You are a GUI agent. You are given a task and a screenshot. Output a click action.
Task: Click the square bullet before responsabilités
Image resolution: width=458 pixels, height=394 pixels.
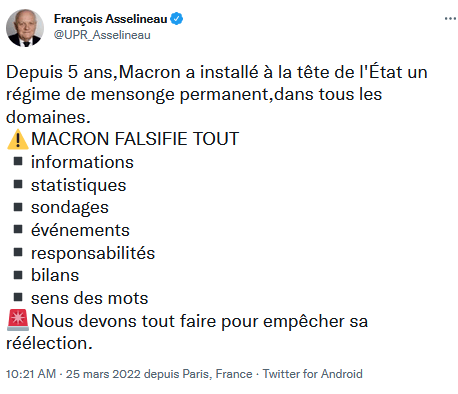point(18,252)
